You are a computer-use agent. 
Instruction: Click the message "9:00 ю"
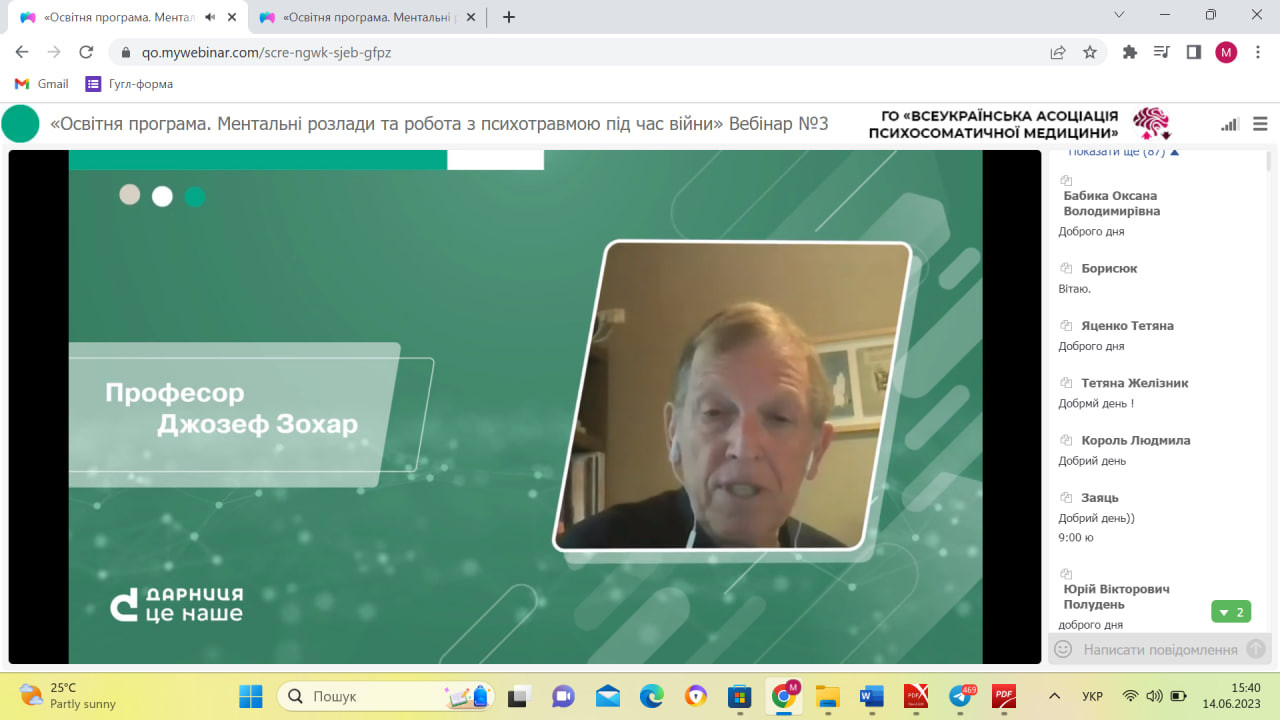[x=1076, y=537]
